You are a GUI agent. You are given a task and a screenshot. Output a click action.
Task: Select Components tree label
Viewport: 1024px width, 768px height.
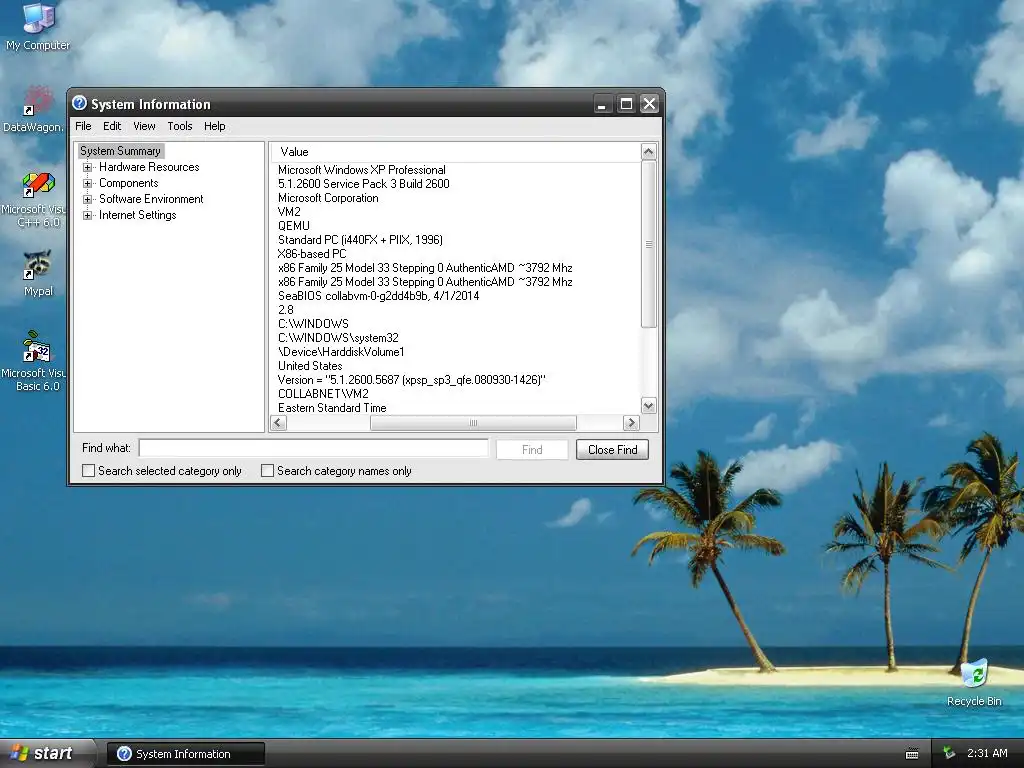[x=129, y=184]
